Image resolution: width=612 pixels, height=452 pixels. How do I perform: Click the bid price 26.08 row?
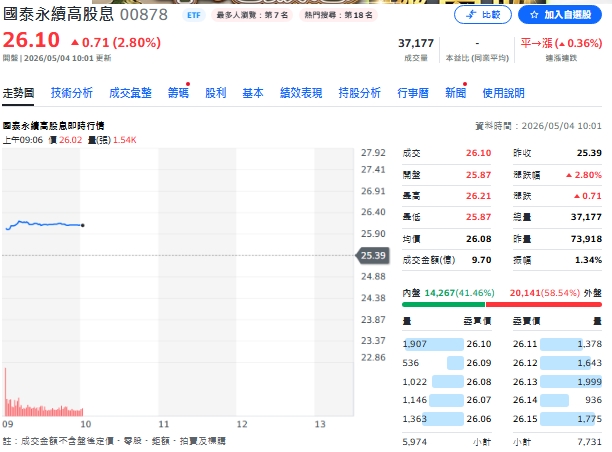[x=447, y=382]
